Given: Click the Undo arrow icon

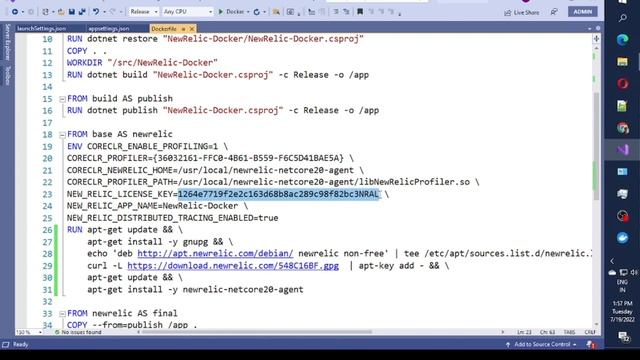Looking at the screenshot, I should [x=96, y=12].
